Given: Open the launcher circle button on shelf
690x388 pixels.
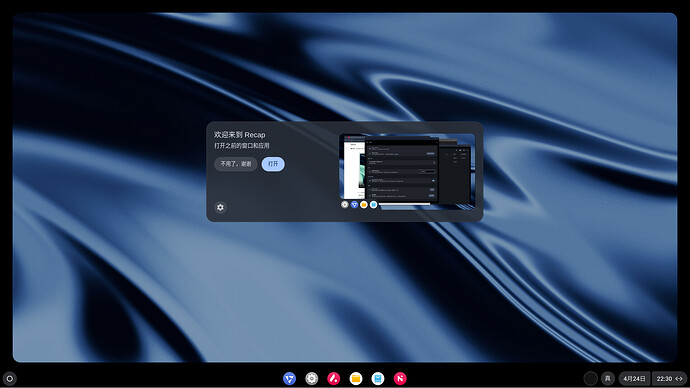Looking at the screenshot, I should pos(10,378).
